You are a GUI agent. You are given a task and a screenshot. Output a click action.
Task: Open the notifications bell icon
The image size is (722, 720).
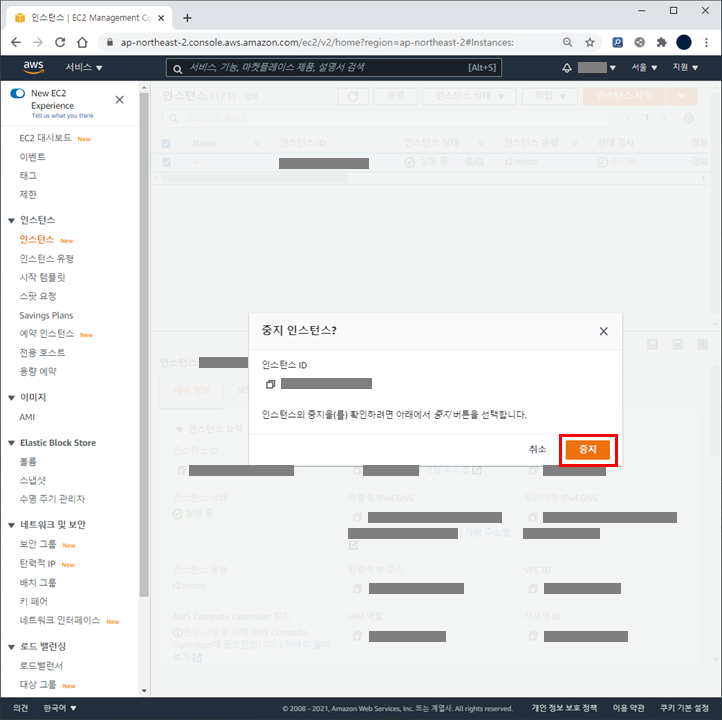[567, 68]
